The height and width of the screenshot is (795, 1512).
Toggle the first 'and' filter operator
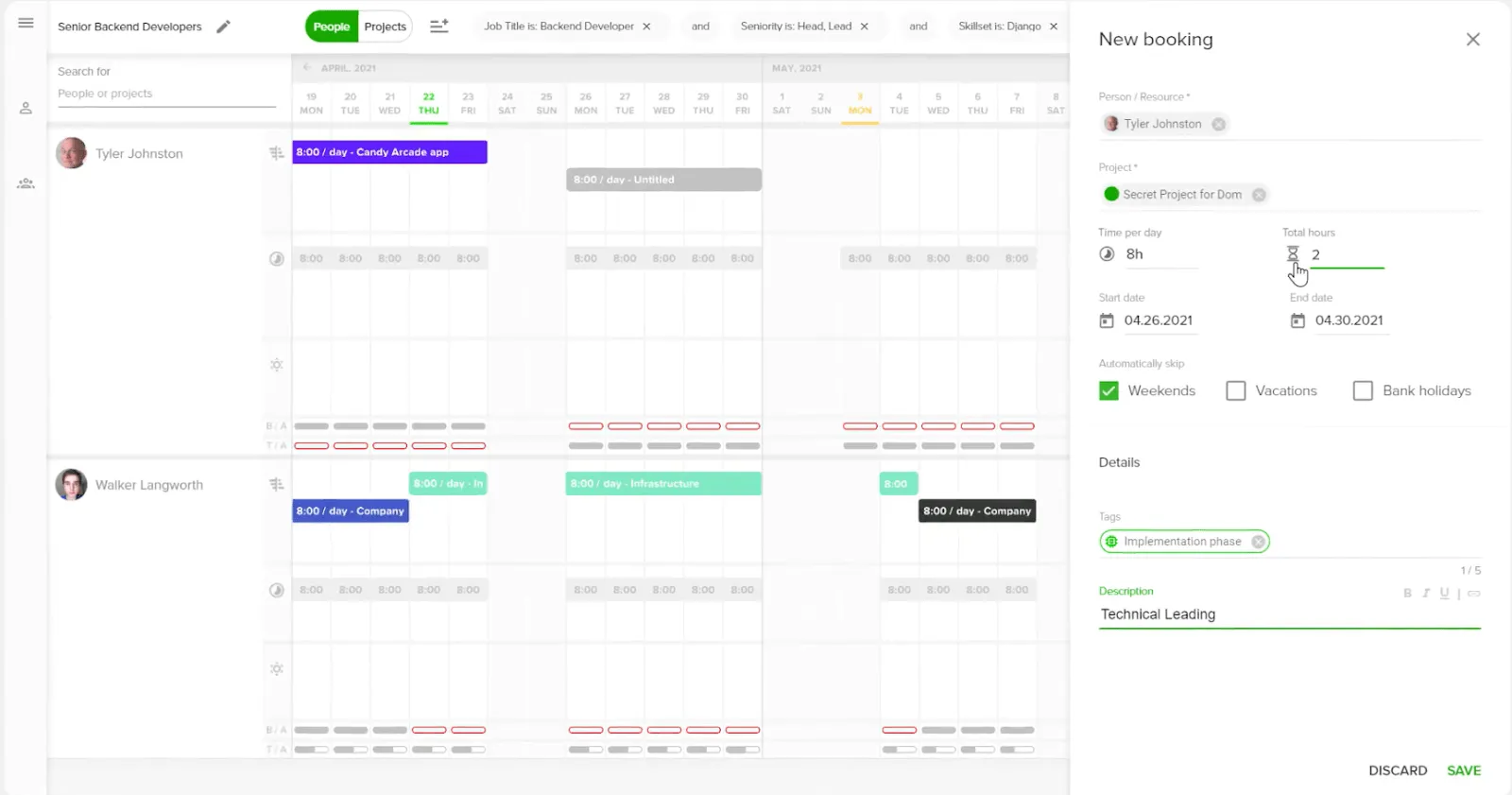pyautogui.click(x=700, y=26)
